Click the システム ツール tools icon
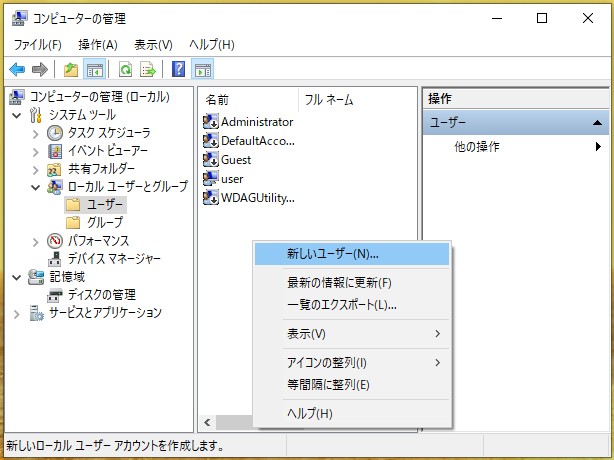The image size is (614, 460). [x=36, y=115]
